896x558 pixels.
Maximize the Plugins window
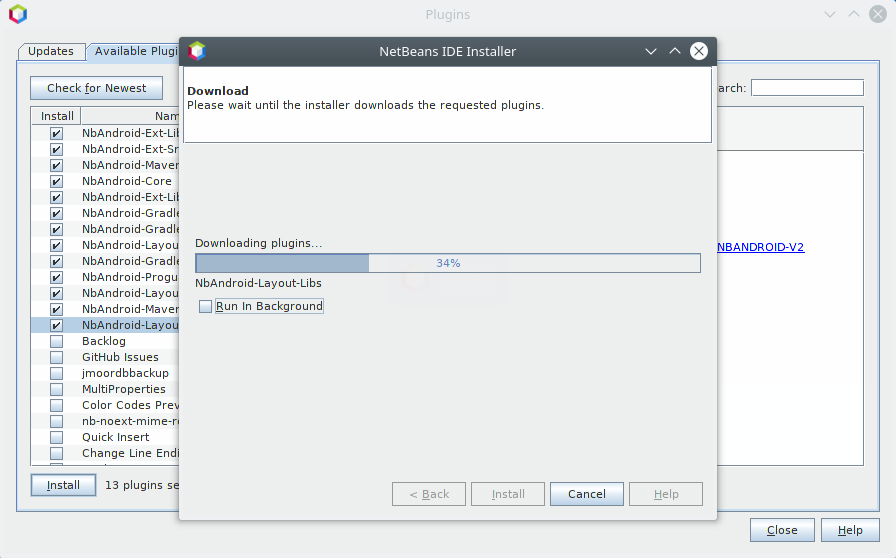pos(854,14)
